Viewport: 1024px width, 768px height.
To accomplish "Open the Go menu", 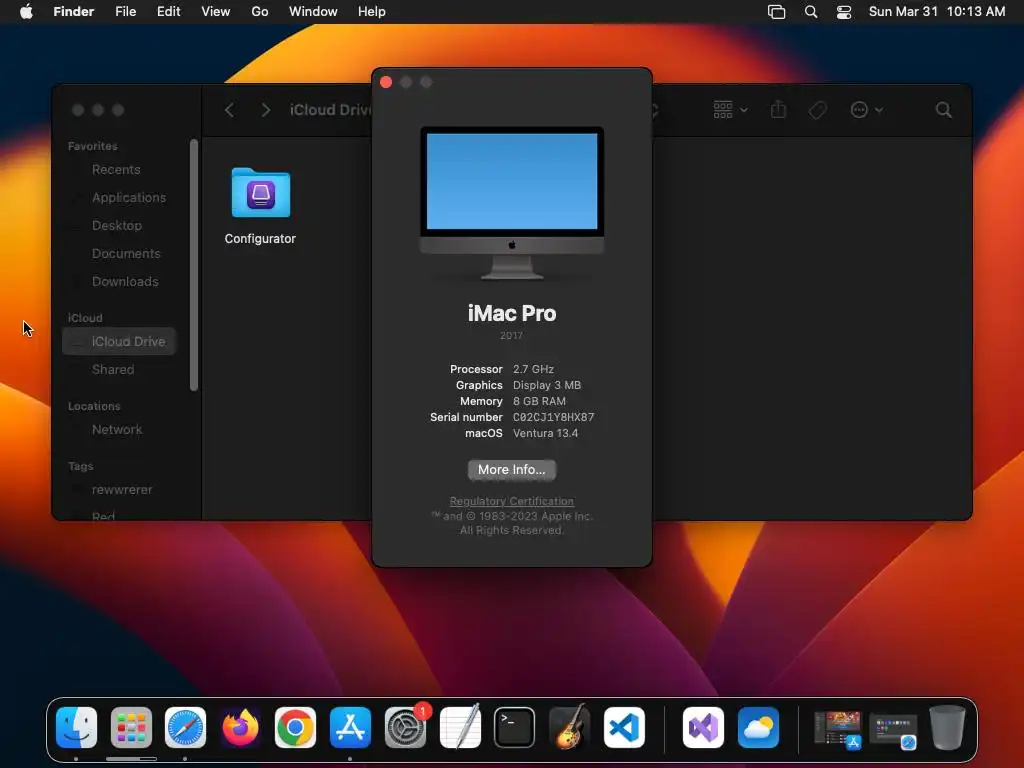I will [x=260, y=12].
